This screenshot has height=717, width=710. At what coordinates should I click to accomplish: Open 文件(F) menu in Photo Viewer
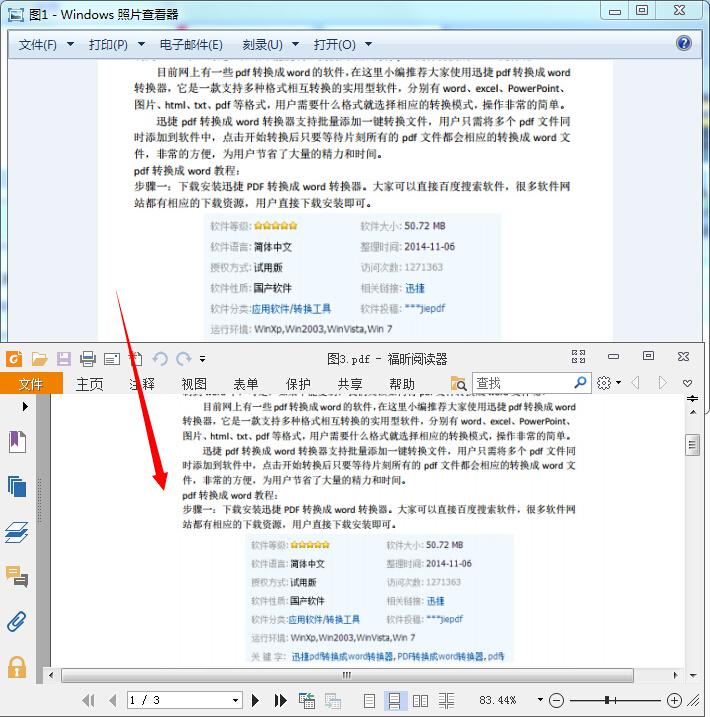pyautogui.click(x=46, y=44)
